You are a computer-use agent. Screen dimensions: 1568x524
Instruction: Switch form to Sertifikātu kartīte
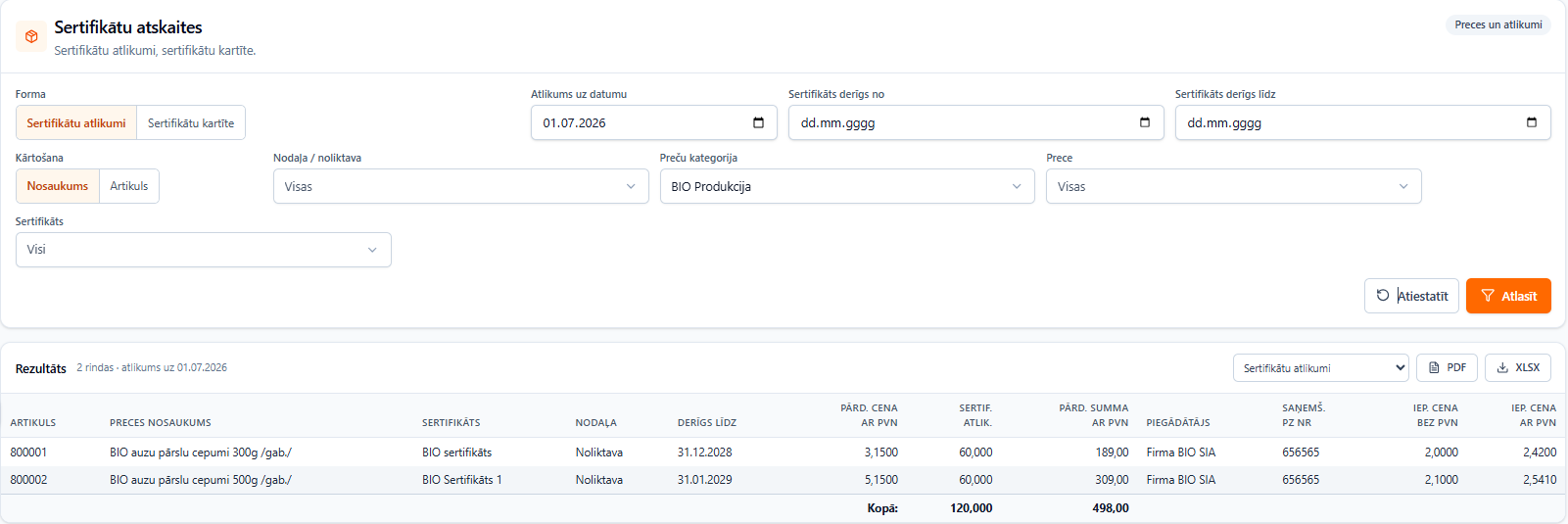tap(191, 122)
